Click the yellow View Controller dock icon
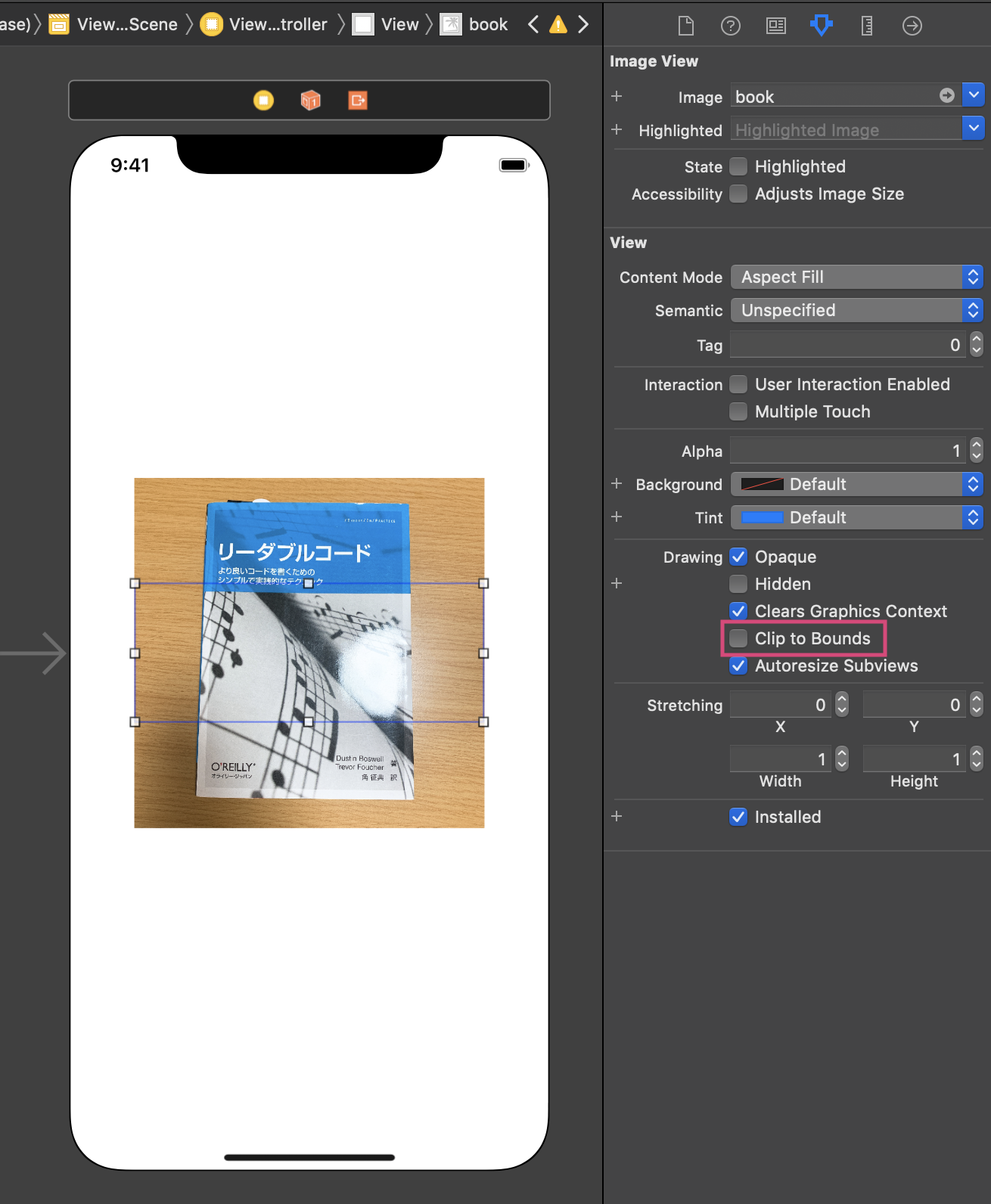This screenshot has width=991, height=1204. tap(263, 100)
